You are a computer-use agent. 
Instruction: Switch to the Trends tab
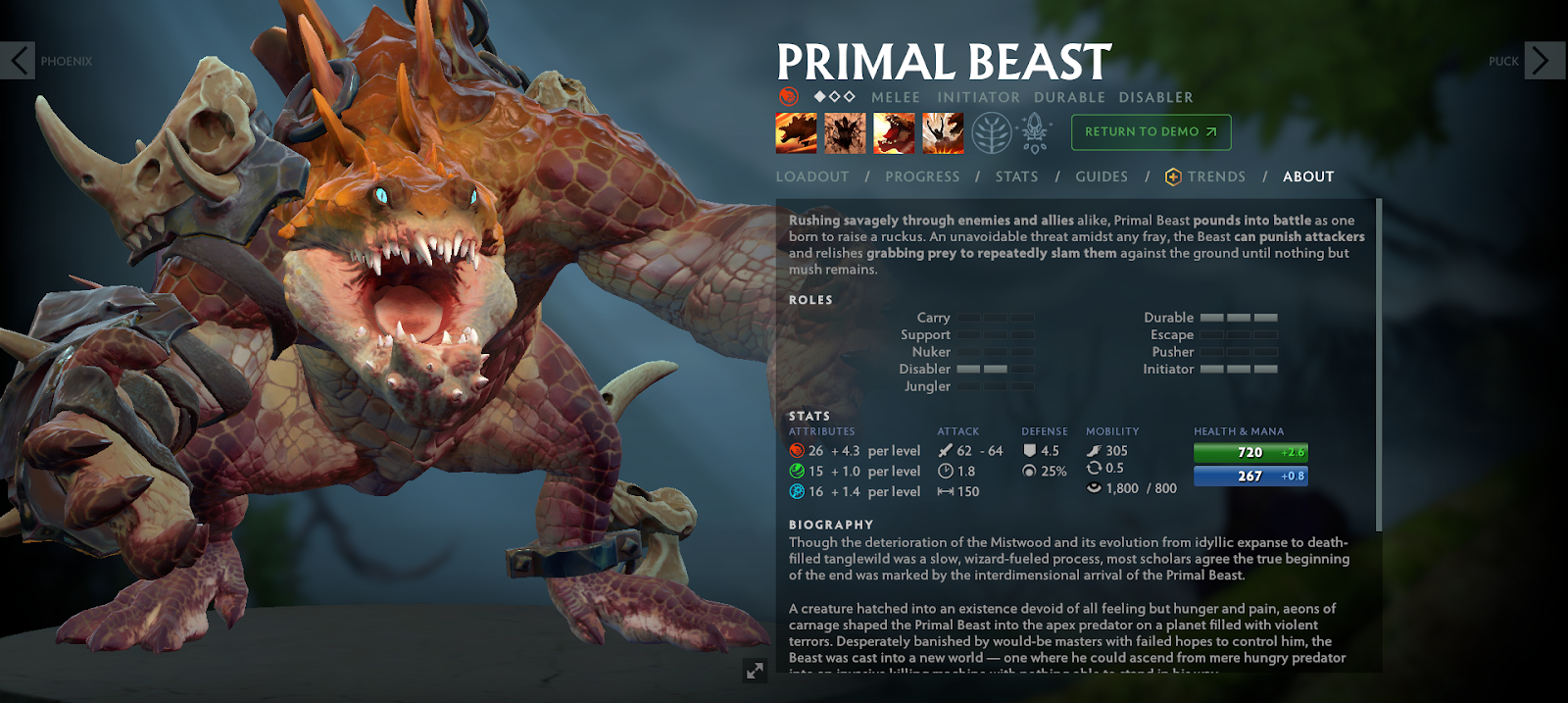pos(1216,176)
